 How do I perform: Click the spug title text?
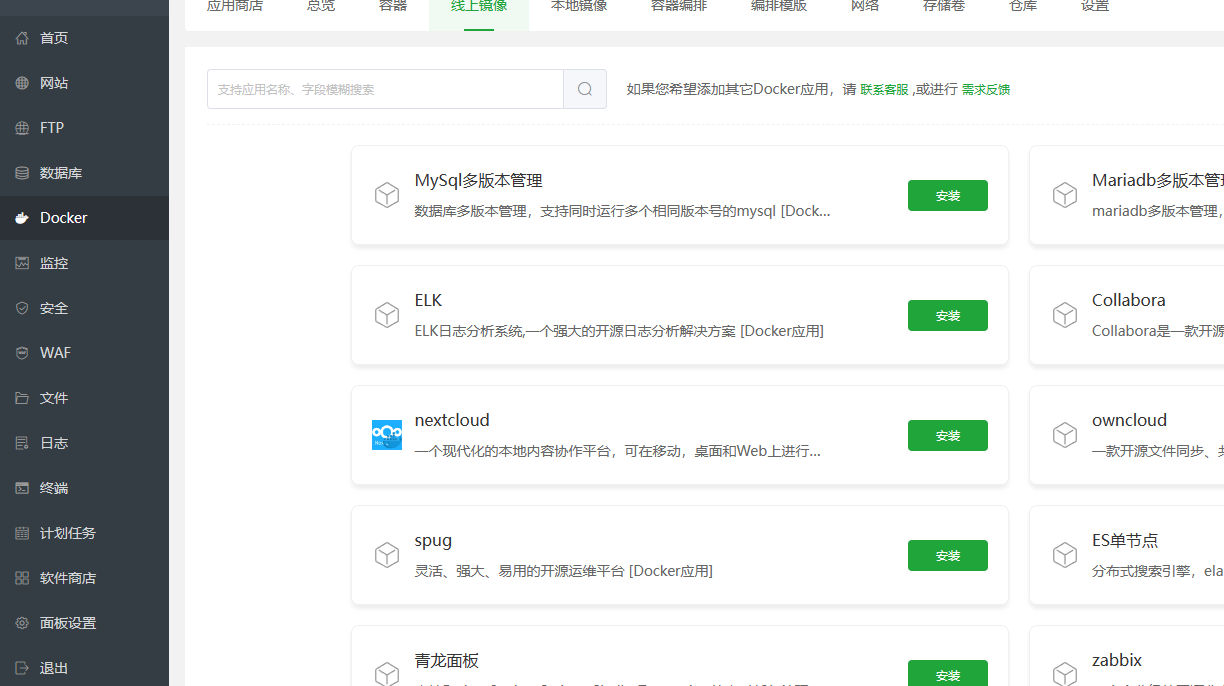pyautogui.click(x=433, y=540)
